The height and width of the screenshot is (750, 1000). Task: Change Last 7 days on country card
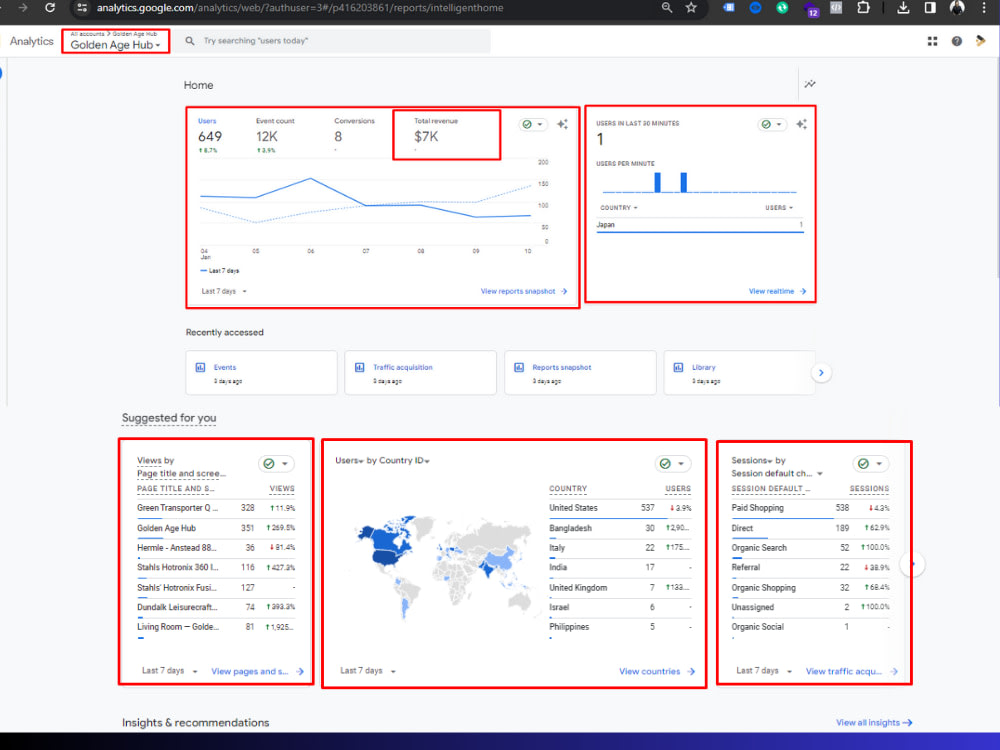[368, 671]
